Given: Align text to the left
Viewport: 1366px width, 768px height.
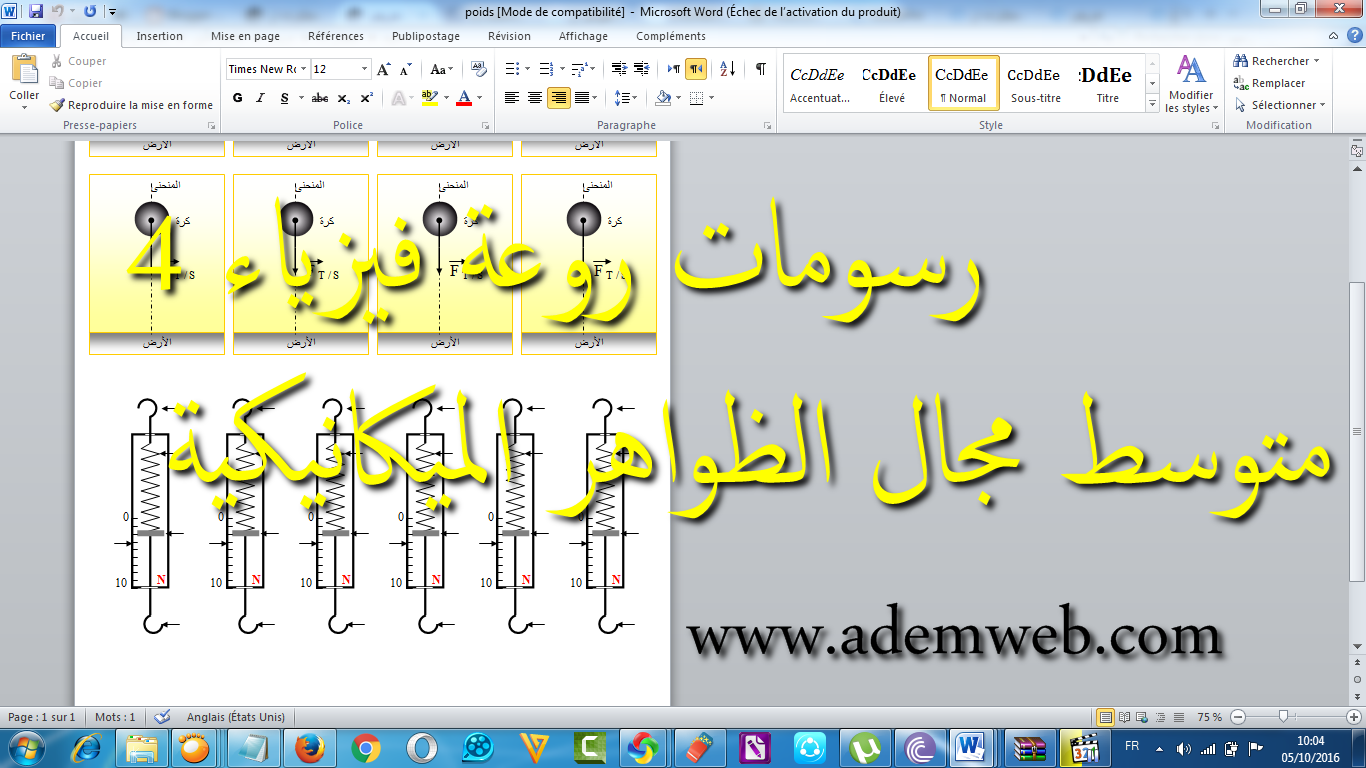Looking at the screenshot, I should 512,98.
